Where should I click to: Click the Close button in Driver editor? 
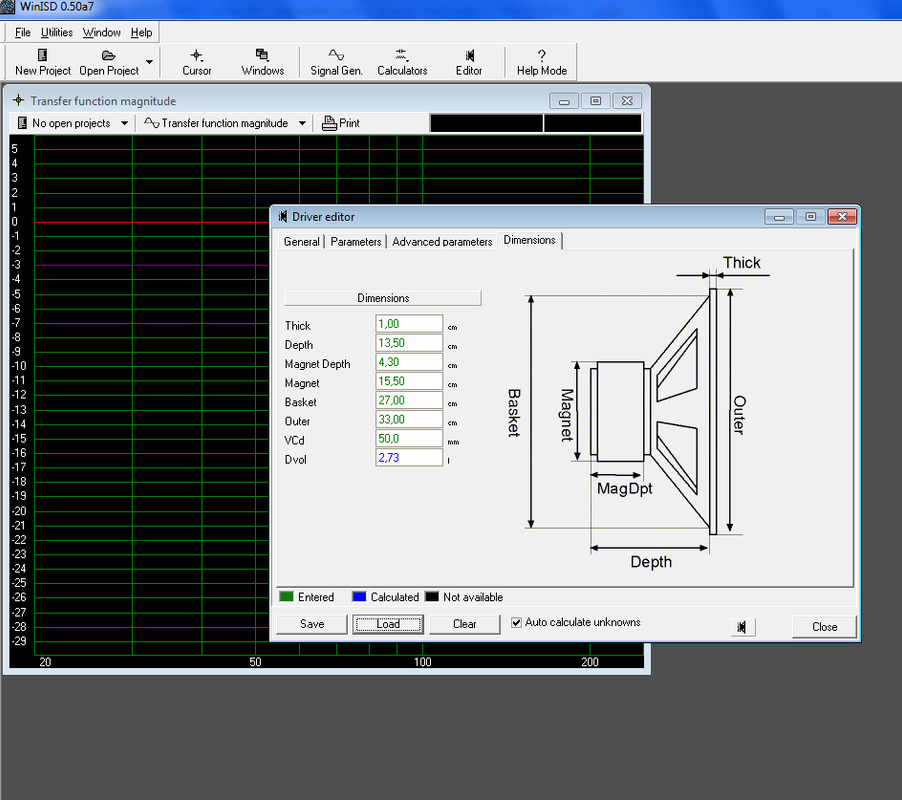tap(824, 627)
